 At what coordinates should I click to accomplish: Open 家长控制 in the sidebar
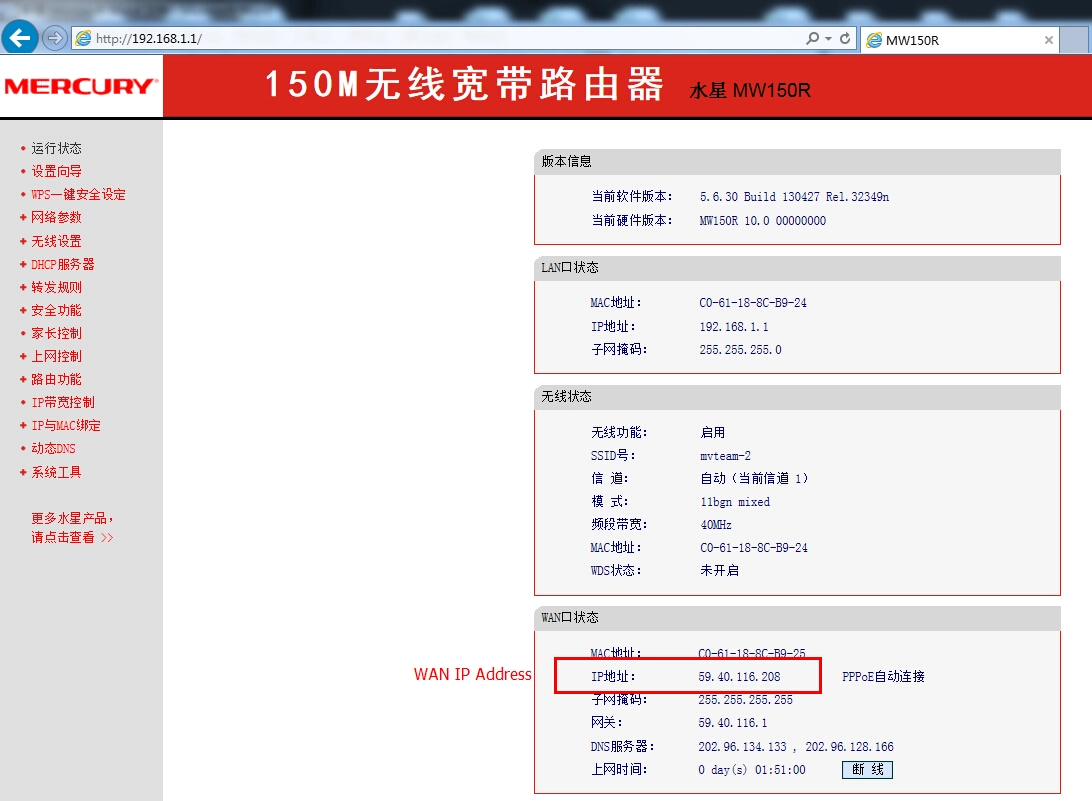56,333
